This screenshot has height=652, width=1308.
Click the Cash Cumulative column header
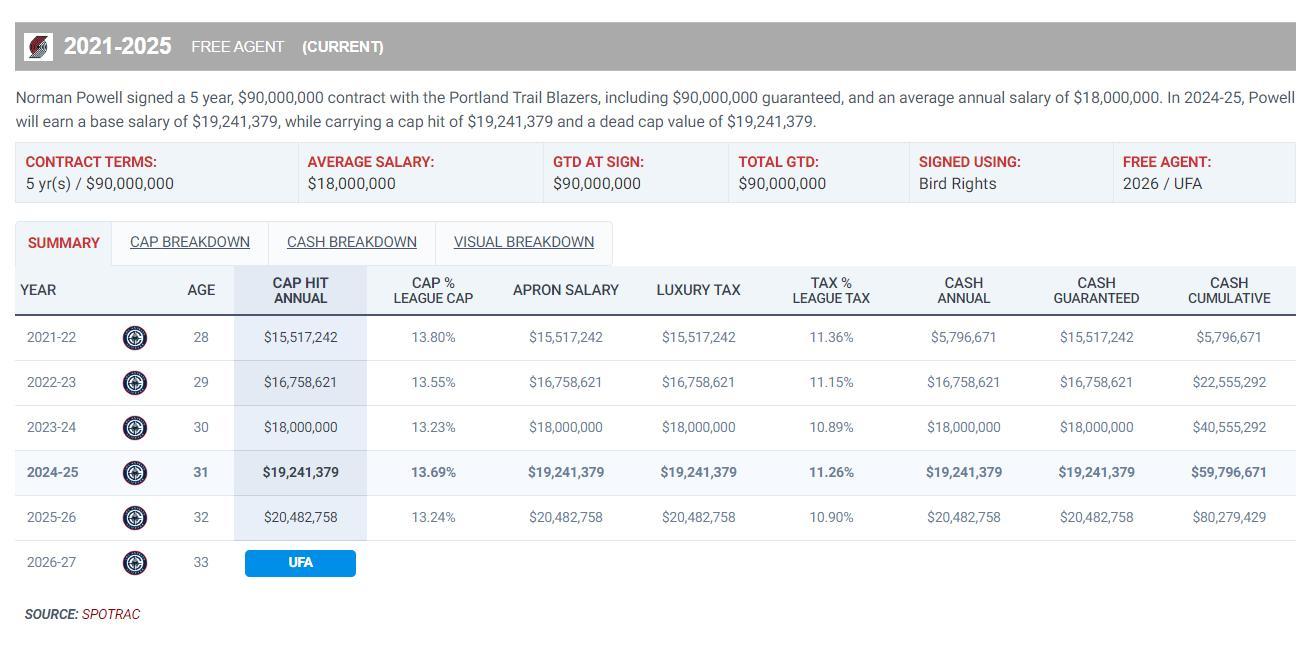pyautogui.click(x=1228, y=290)
